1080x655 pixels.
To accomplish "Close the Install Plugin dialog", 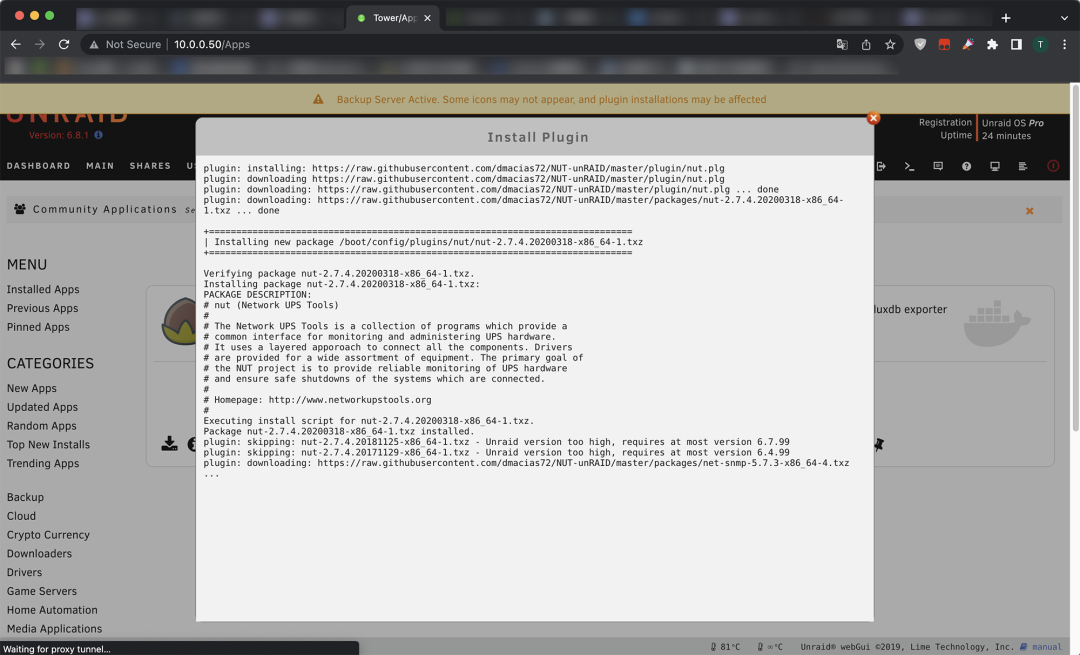I will 873,118.
